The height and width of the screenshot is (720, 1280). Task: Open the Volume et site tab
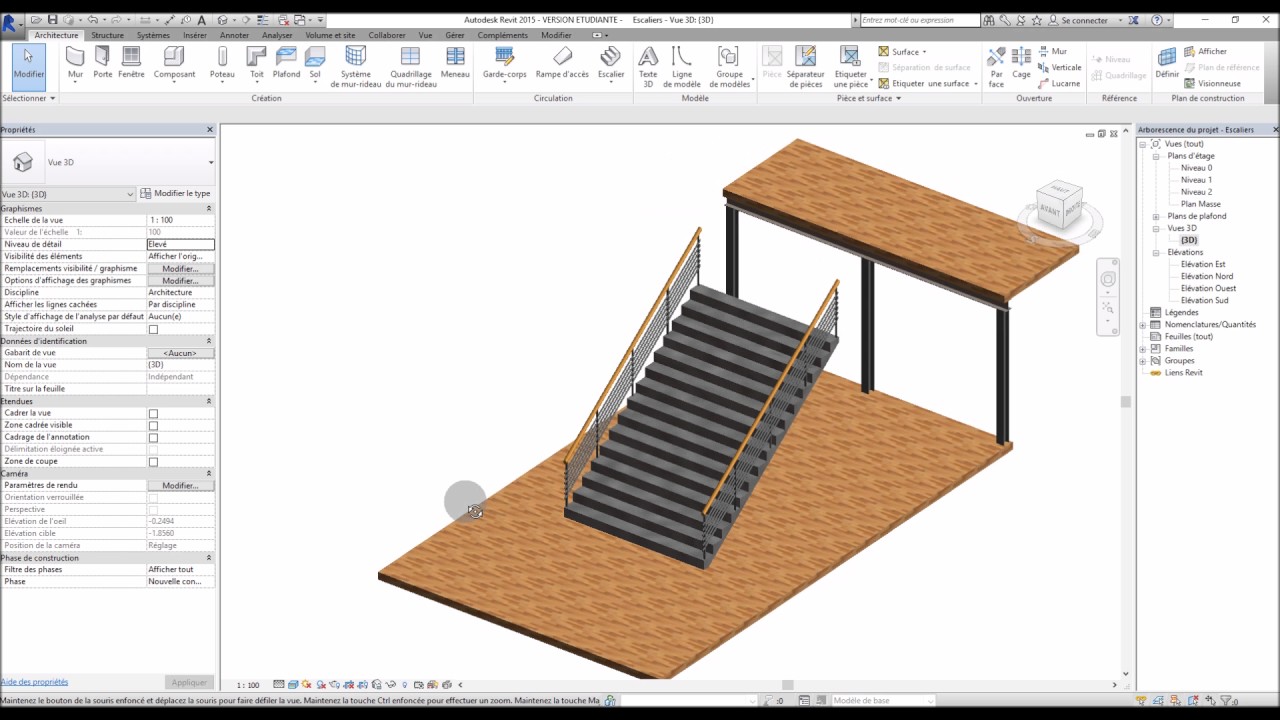point(330,35)
